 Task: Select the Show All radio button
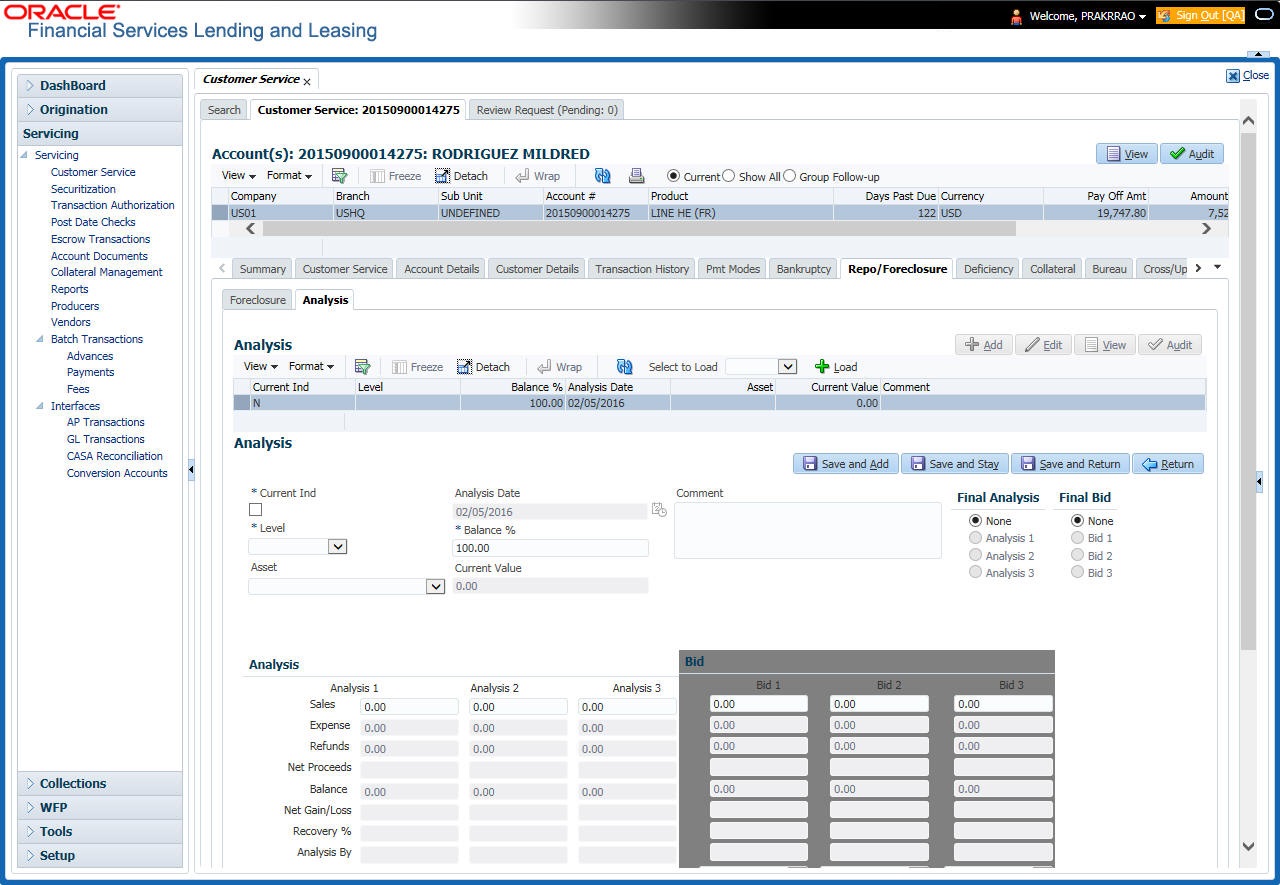pyautogui.click(x=729, y=176)
